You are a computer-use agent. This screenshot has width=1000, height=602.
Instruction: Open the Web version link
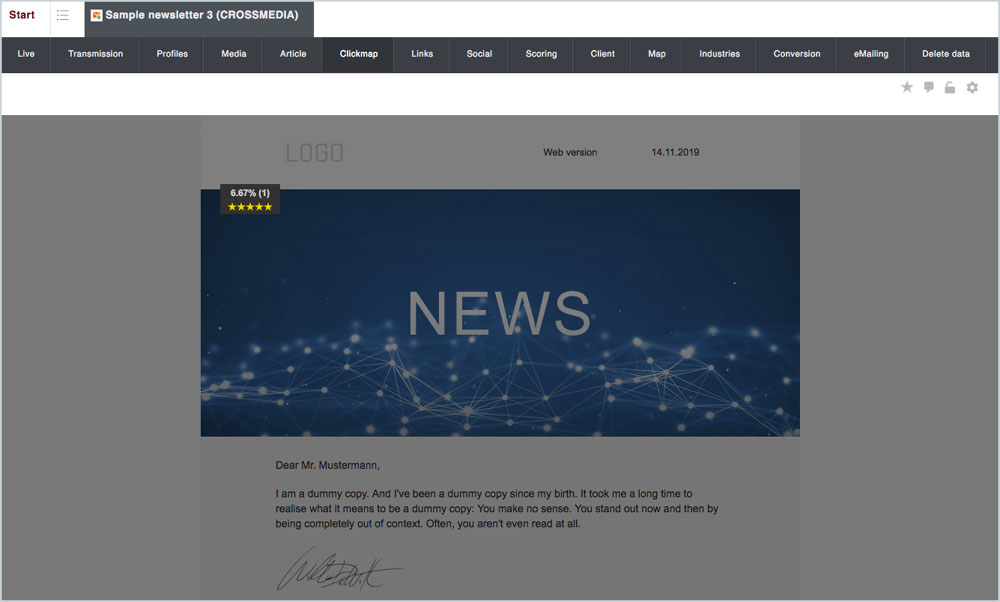click(570, 153)
